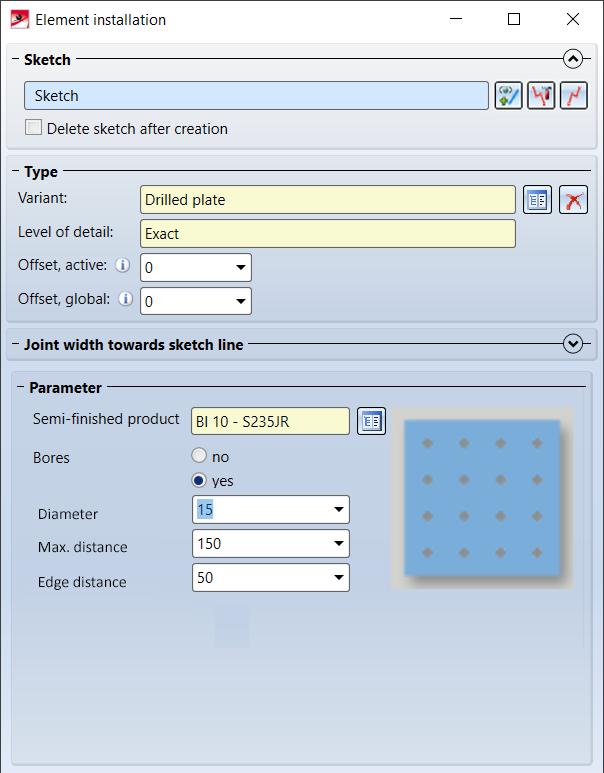This screenshot has width=604, height=773.
Task: Open the variant catalogue icon beside Drilled plate
Action: click(537, 200)
